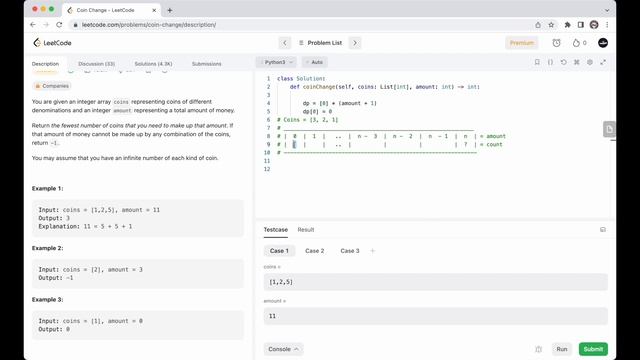This screenshot has height=360, width=640.
Task: Switch to the Submissions tab
Action: click(207, 64)
